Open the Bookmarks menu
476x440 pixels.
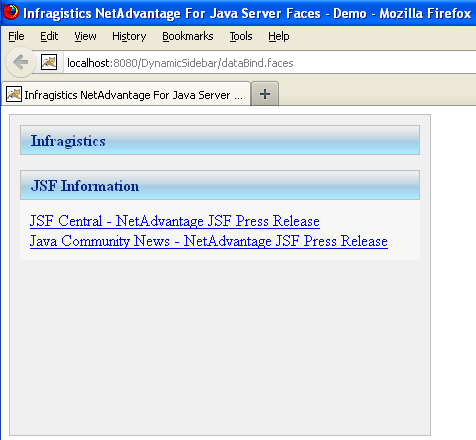coord(188,36)
